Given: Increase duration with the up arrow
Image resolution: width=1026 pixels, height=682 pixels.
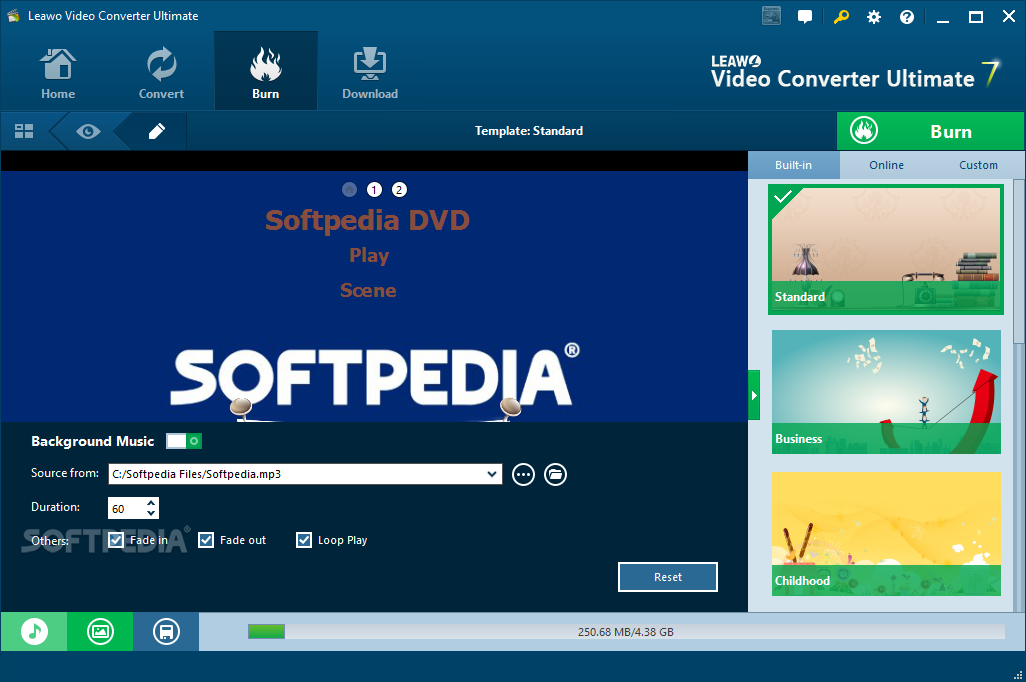Looking at the screenshot, I should coord(151,503).
